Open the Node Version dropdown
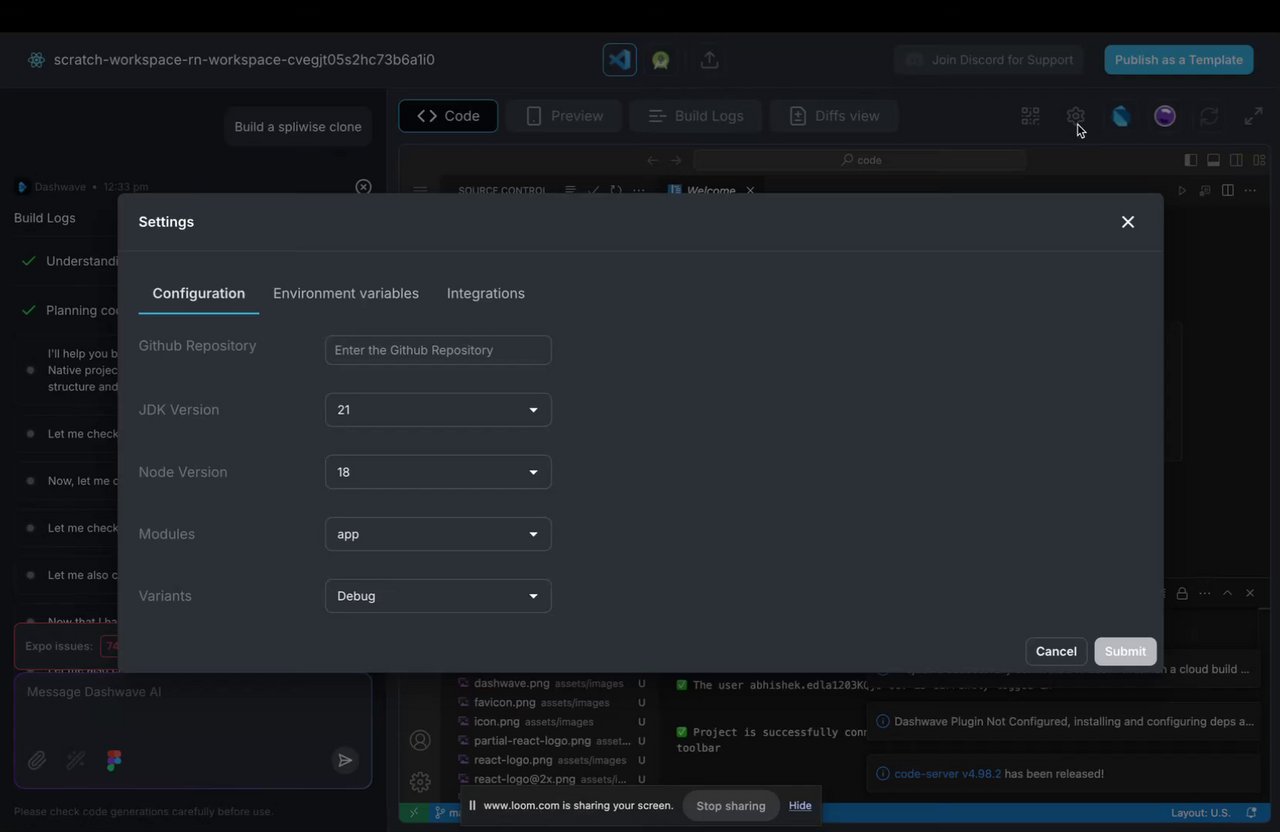1280x832 pixels. pos(438,472)
